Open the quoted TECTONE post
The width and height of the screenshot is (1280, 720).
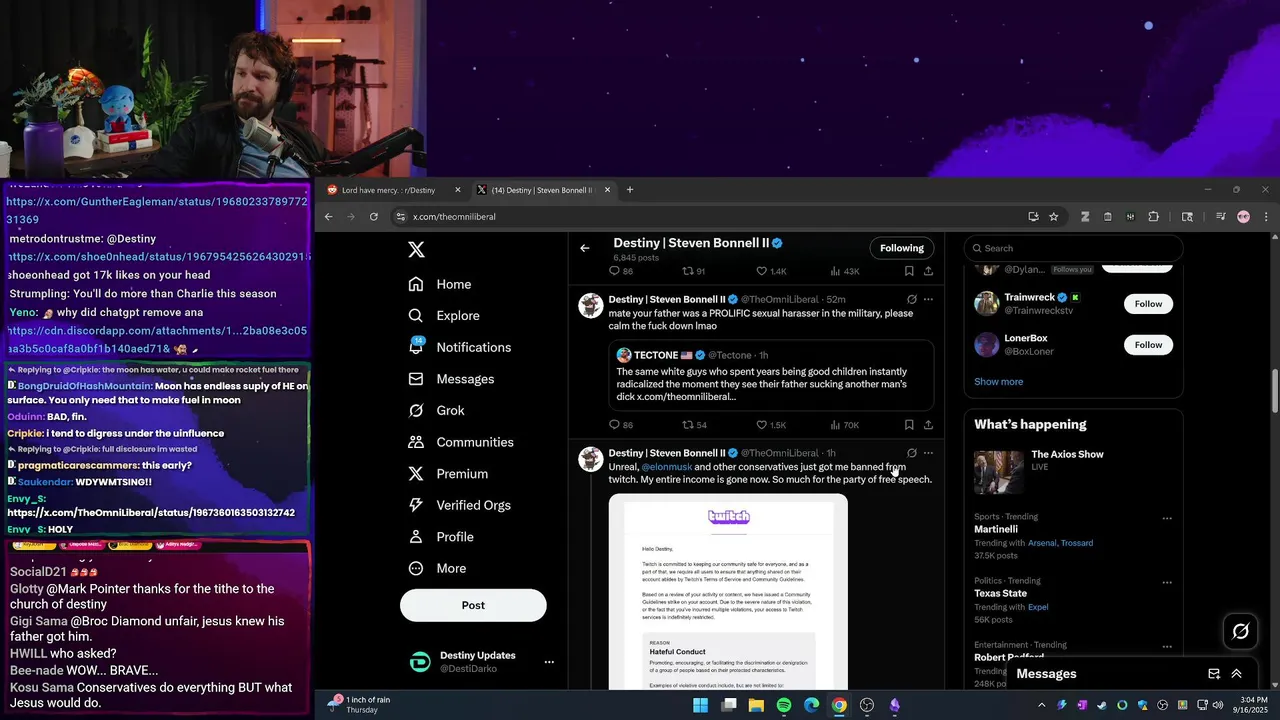770,375
